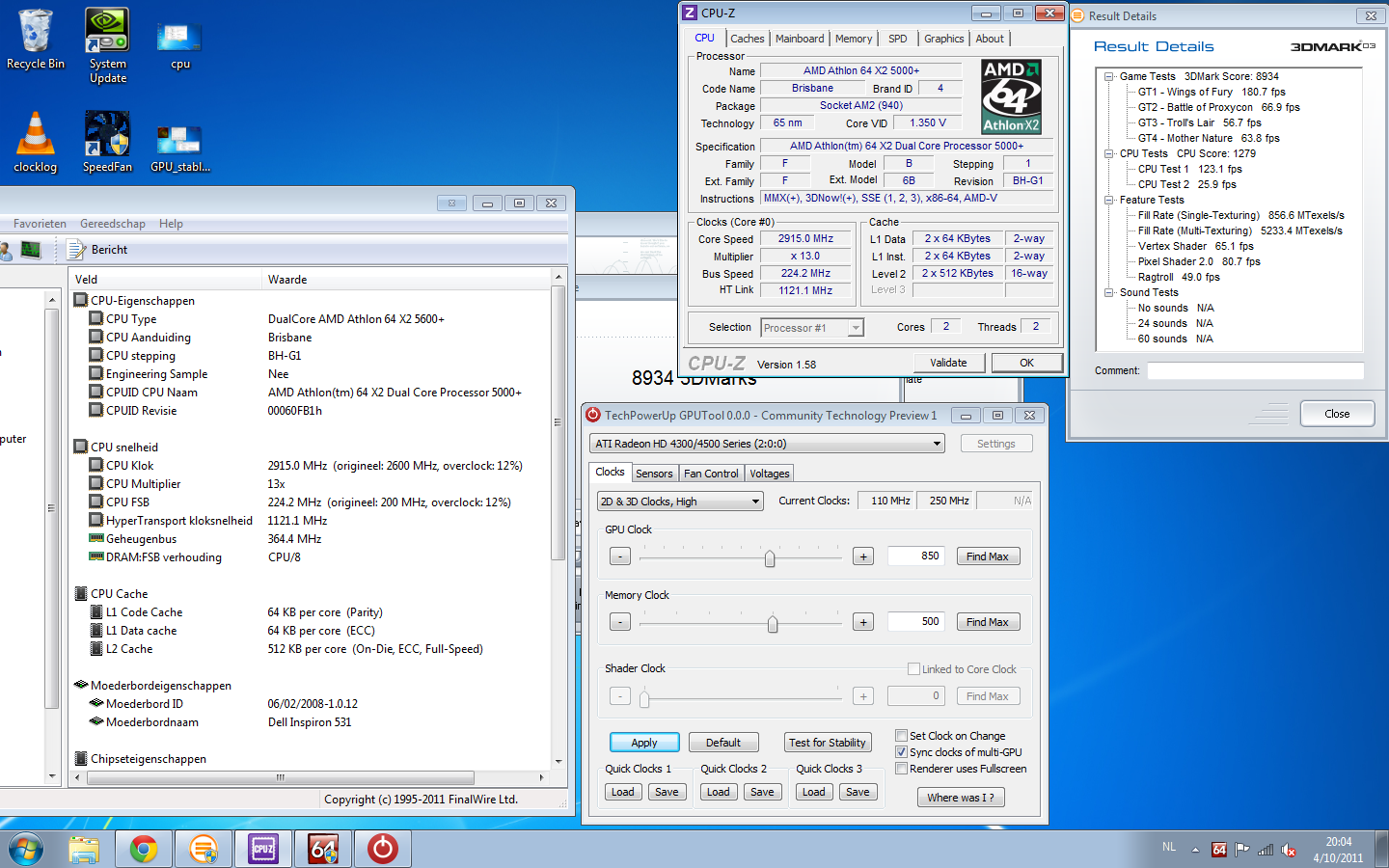Open the Recycle Bin desktop icon

pos(36,41)
